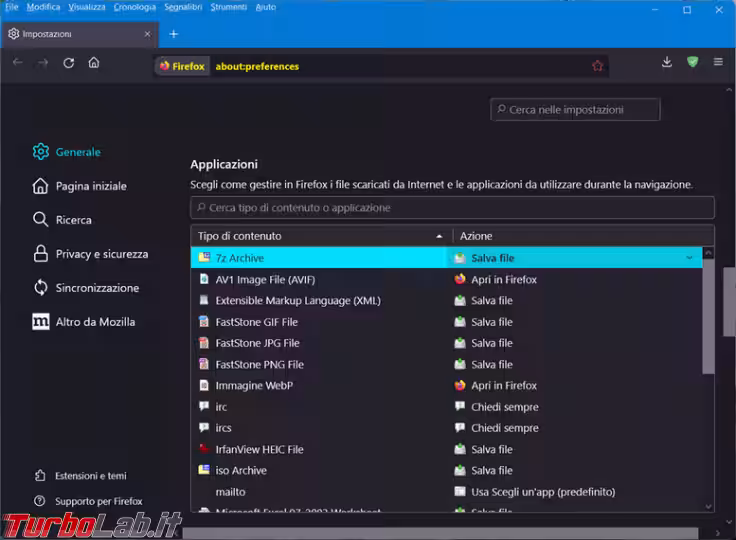Click Salva file action for IrfanView HEIC

coord(483,449)
